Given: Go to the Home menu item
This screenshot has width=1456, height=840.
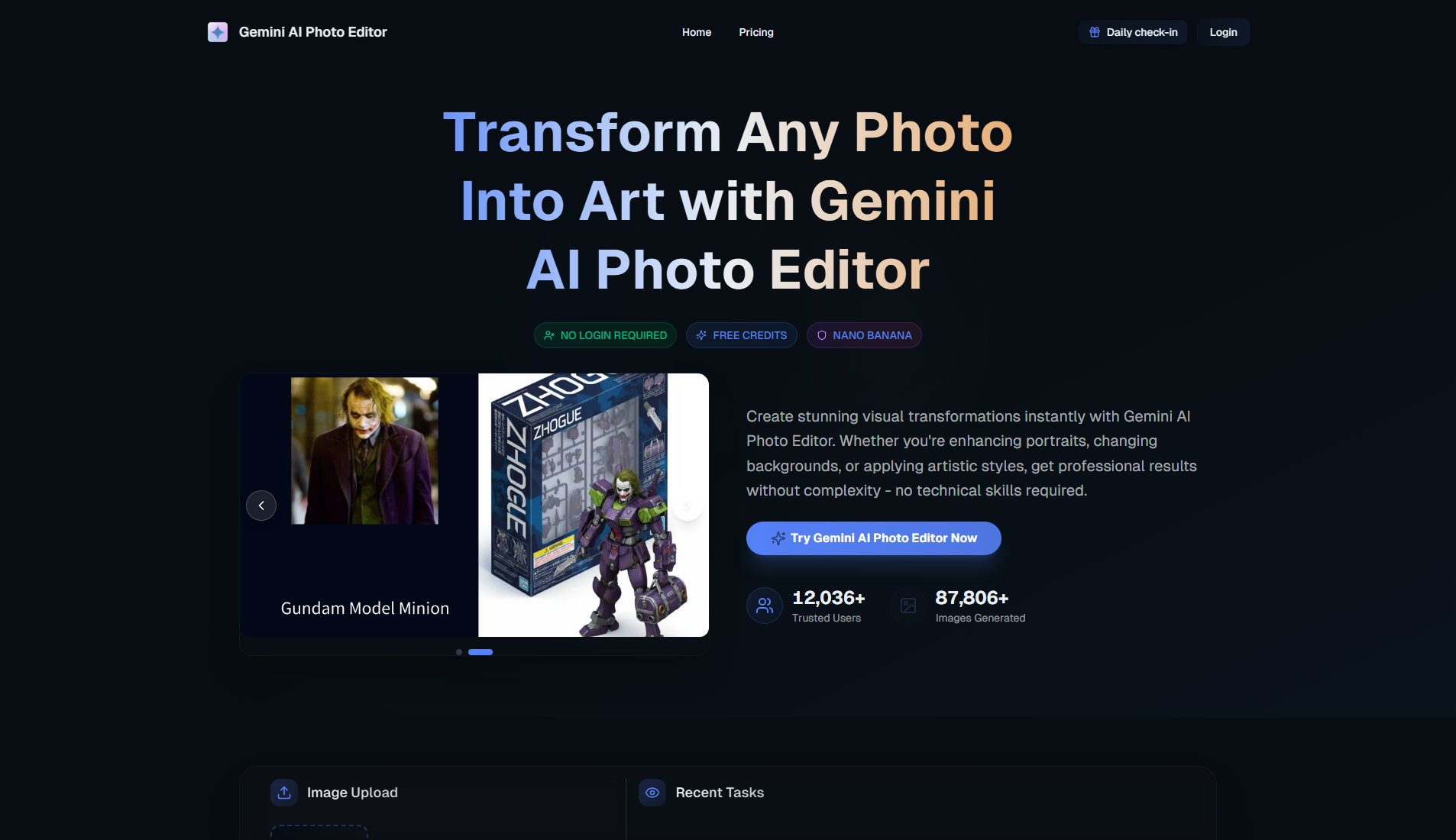Looking at the screenshot, I should point(697,32).
